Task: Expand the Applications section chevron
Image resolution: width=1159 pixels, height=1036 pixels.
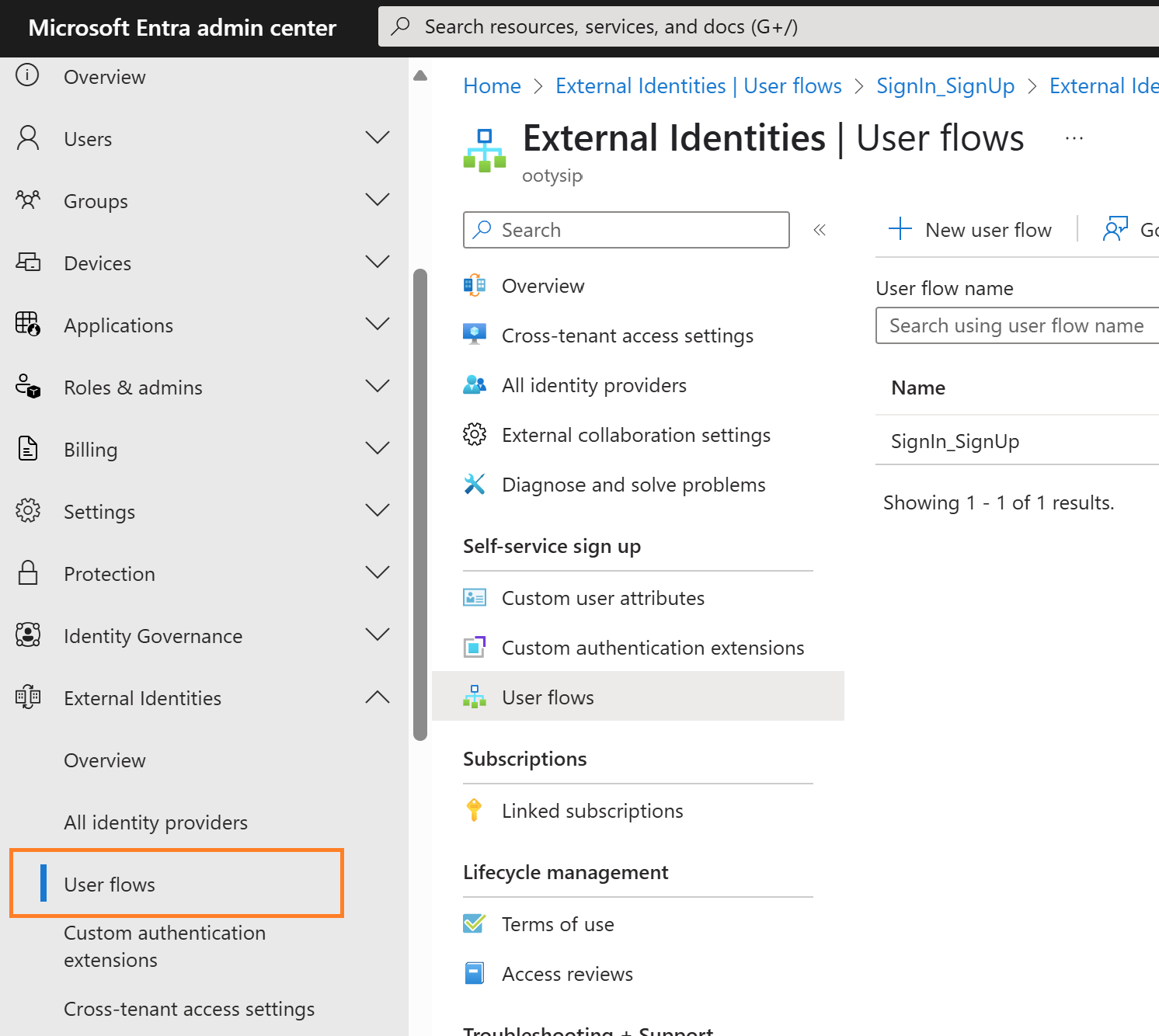Action: (378, 324)
